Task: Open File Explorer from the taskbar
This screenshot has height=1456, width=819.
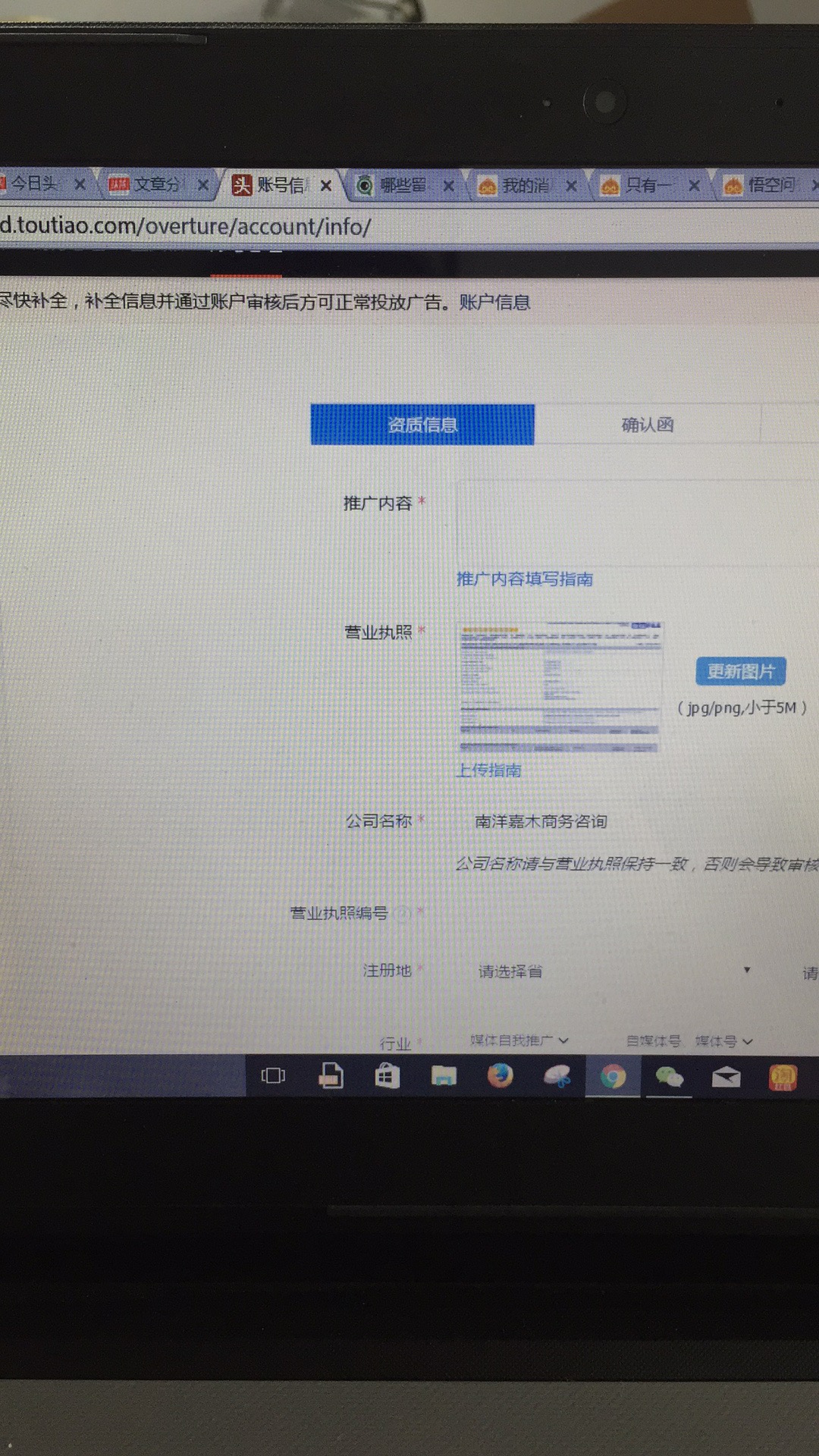Action: pyautogui.click(x=444, y=1076)
